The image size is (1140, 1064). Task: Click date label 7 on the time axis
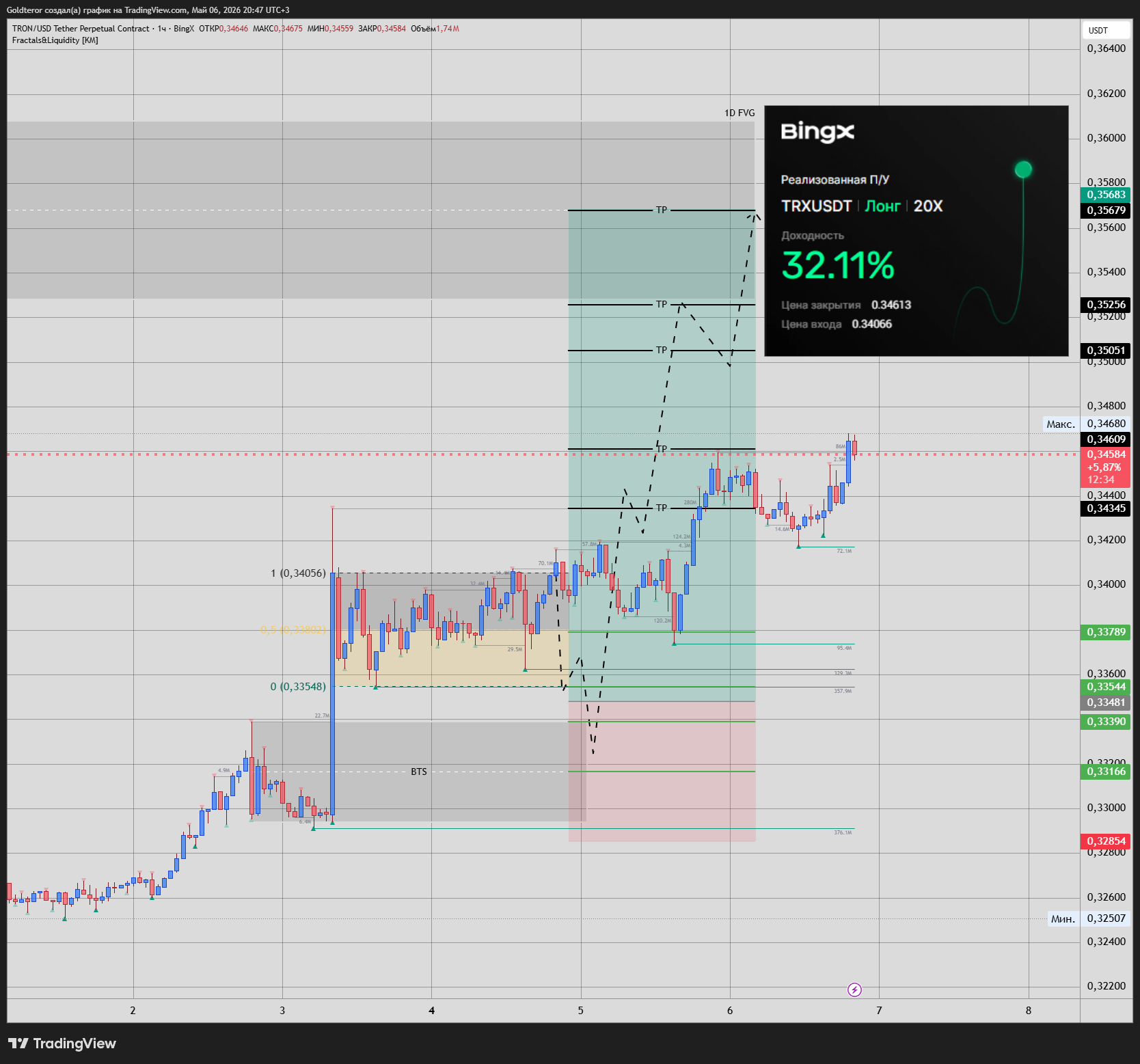879,1010
